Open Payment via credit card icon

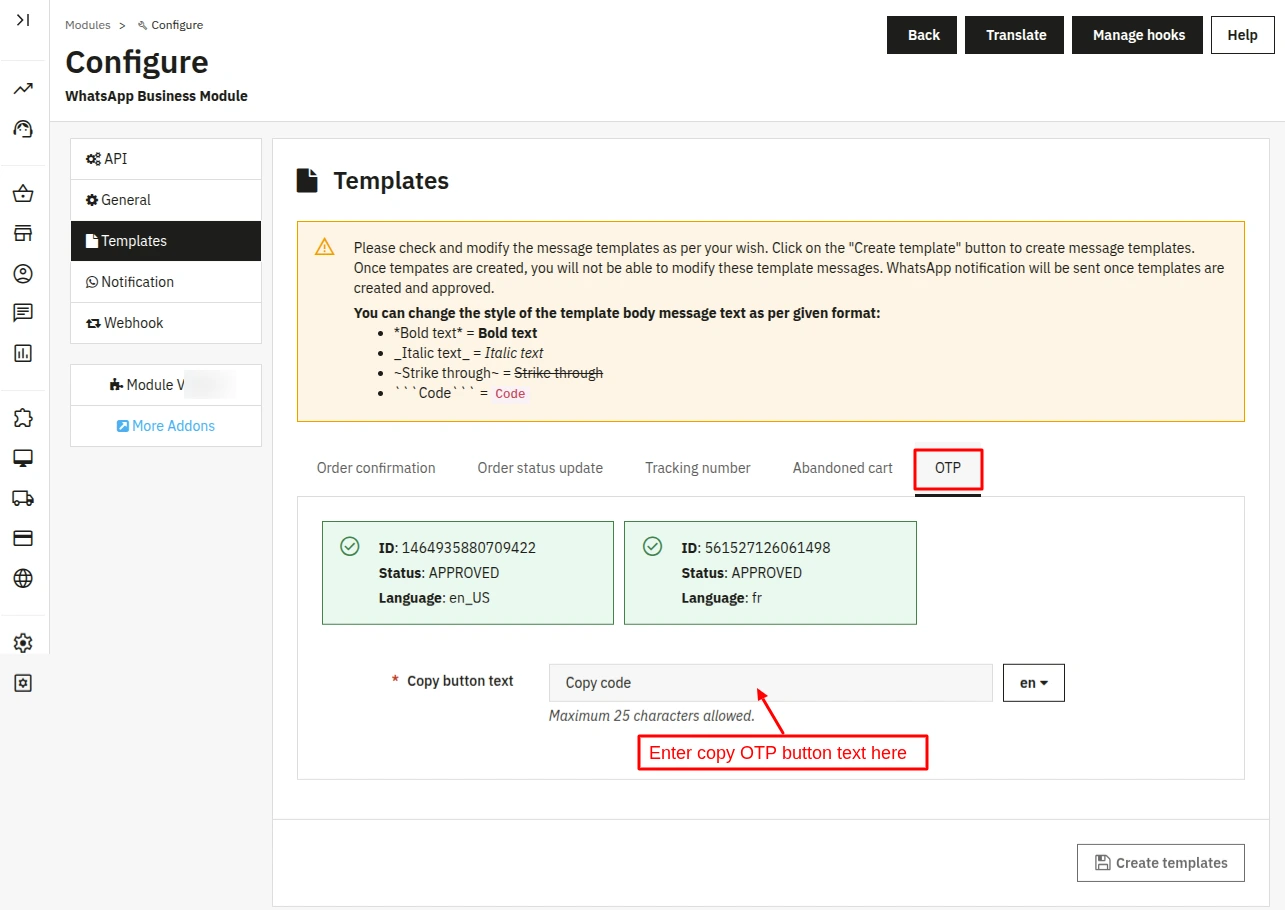23,538
